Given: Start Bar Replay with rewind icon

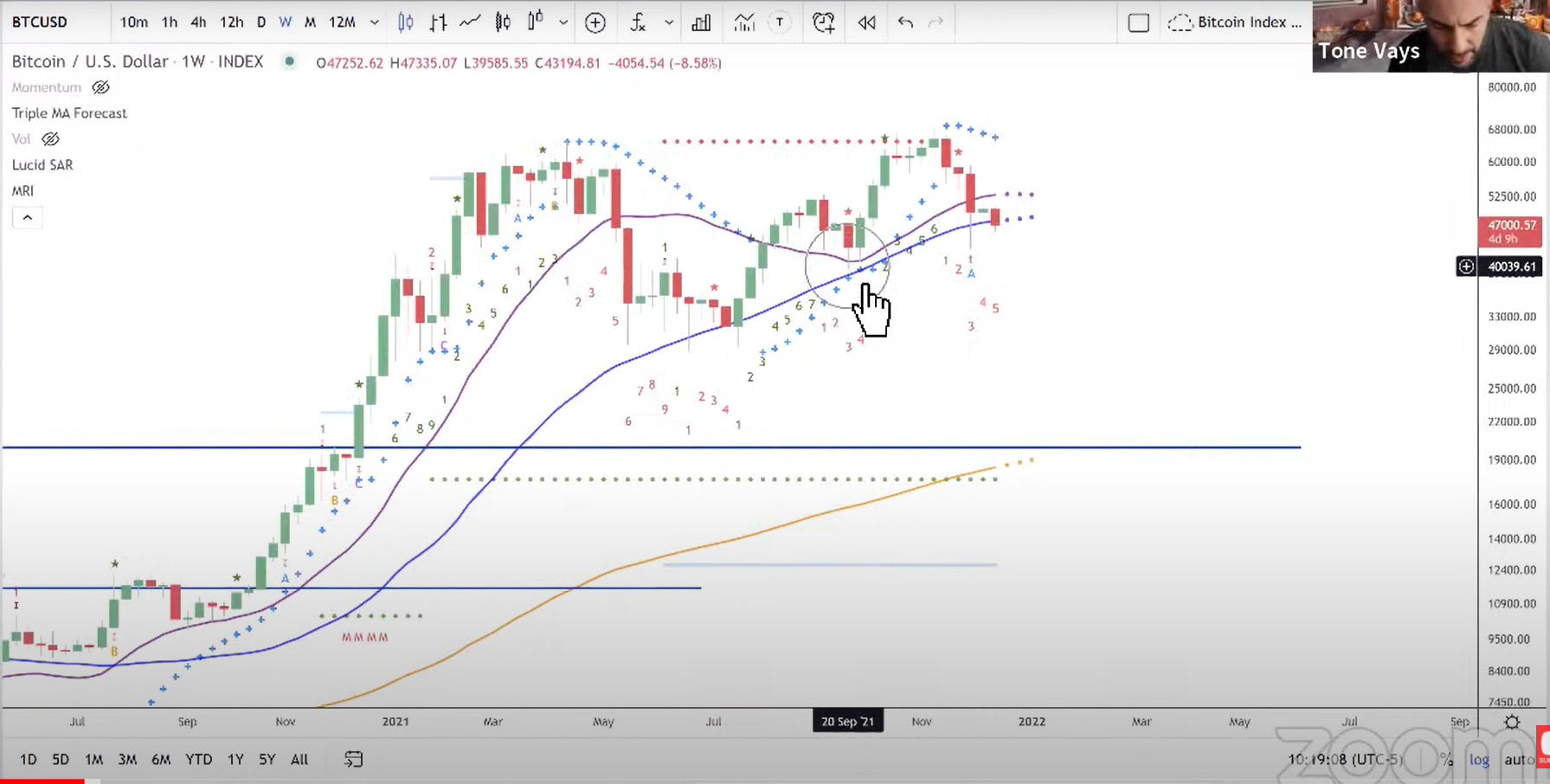Looking at the screenshot, I should click(x=866, y=22).
